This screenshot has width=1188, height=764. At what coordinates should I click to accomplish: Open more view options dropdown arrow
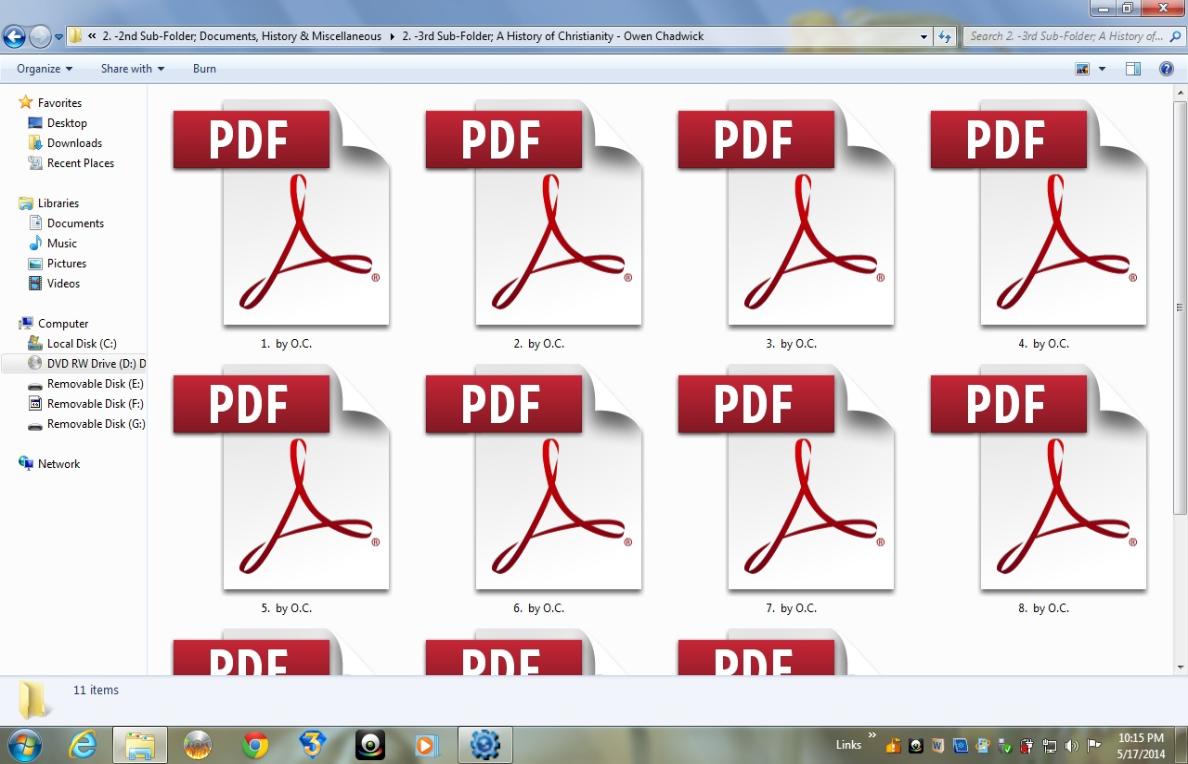pyautogui.click(x=1102, y=69)
